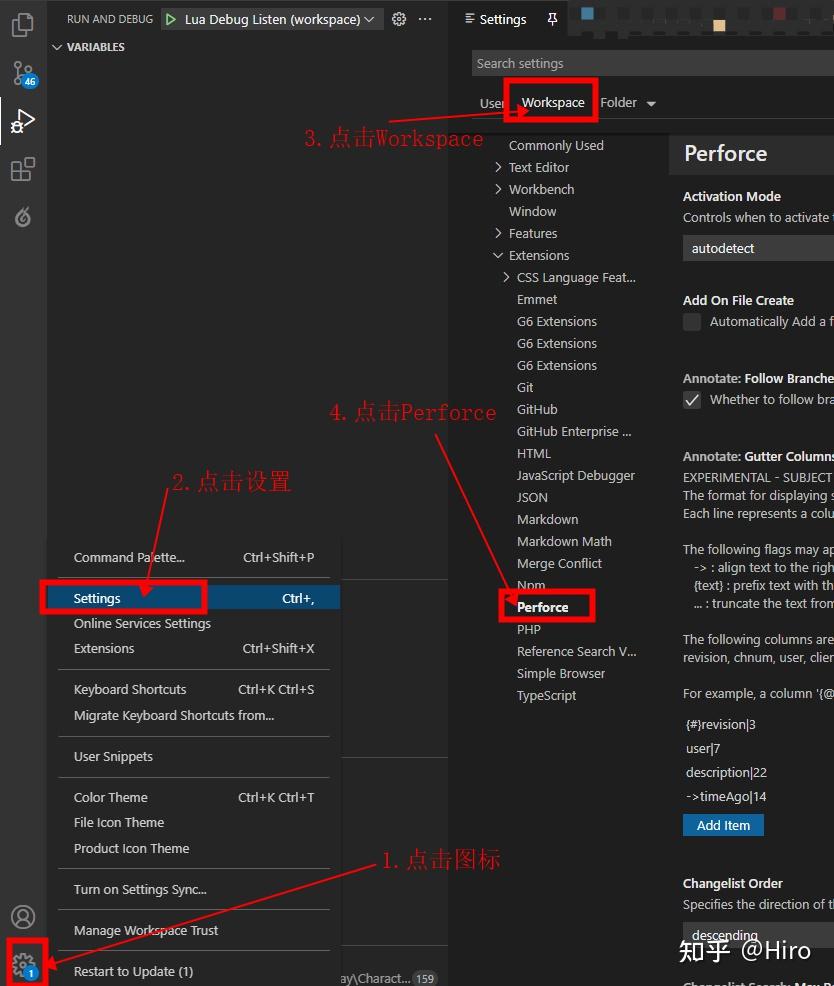834x986 pixels.
Task: Choose Keyboard Shortcuts from the menu
Action: point(130,689)
